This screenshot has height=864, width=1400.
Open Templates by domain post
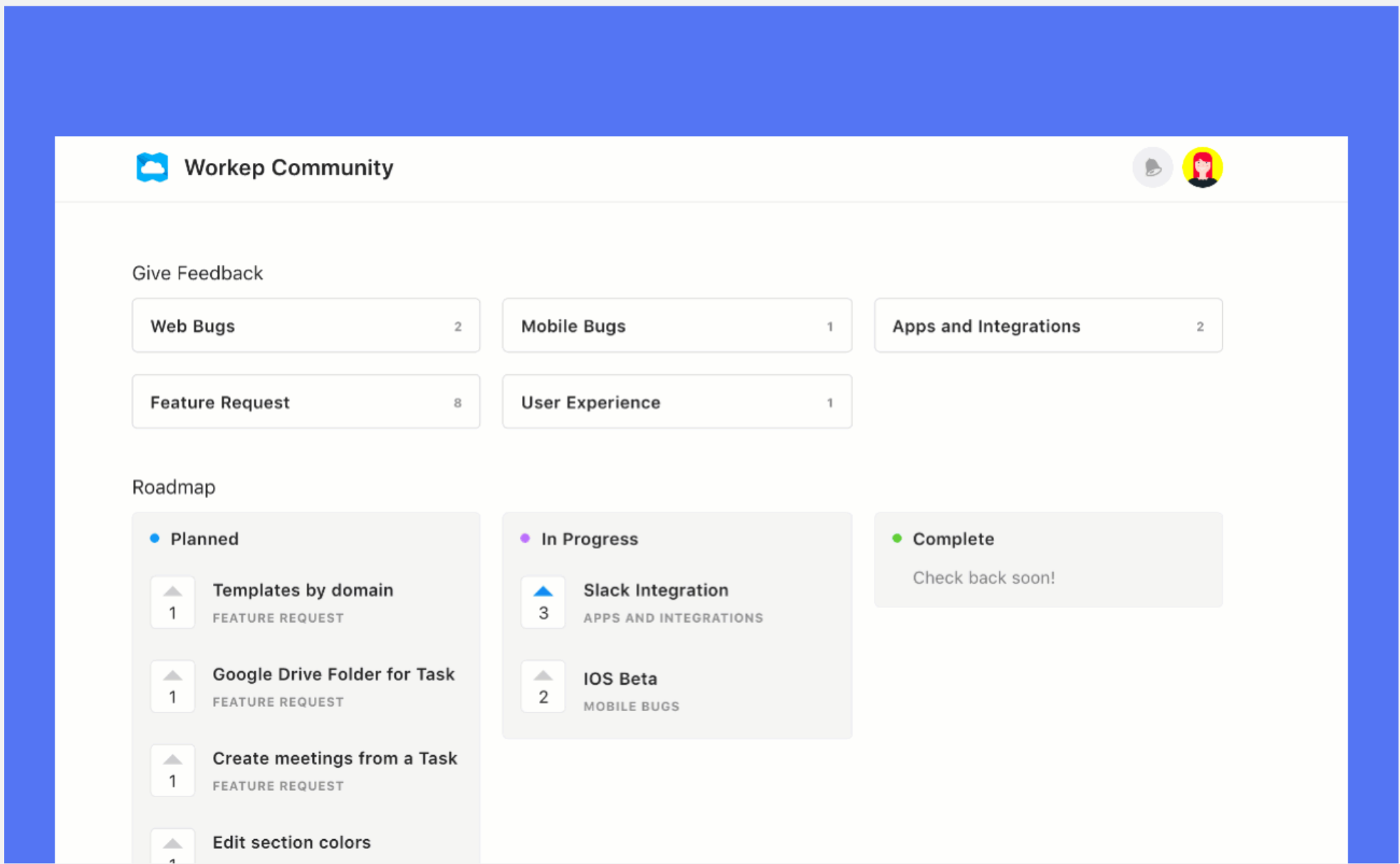coord(303,590)
